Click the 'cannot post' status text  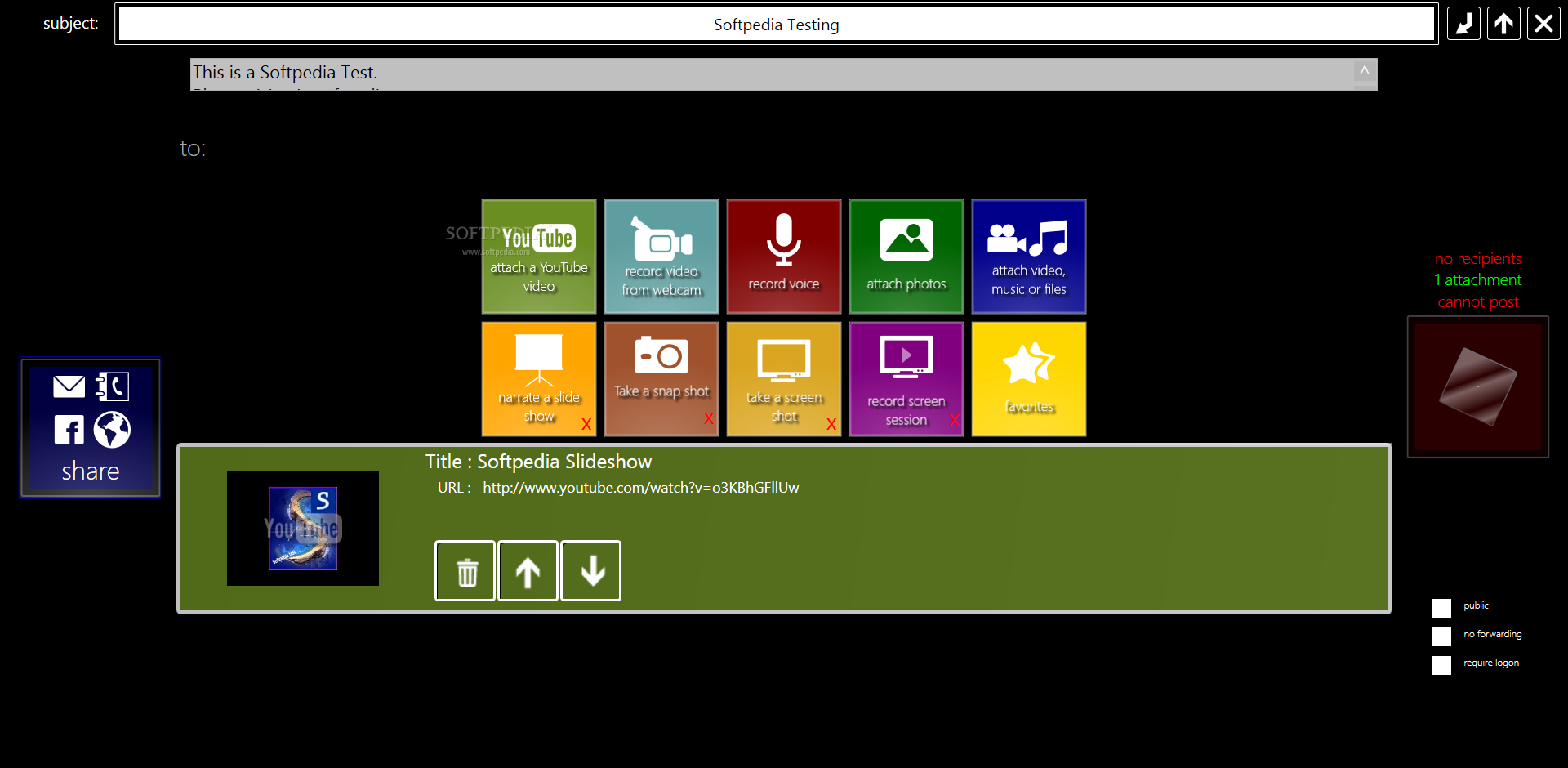point(1478,302)
